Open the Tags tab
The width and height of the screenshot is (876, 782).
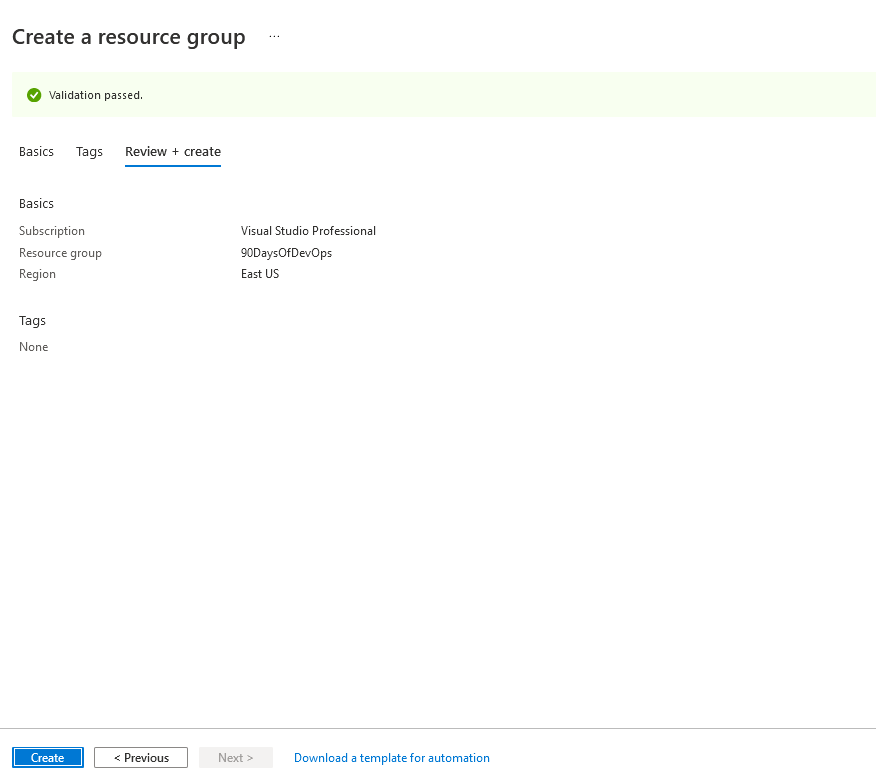coord(89,152)
